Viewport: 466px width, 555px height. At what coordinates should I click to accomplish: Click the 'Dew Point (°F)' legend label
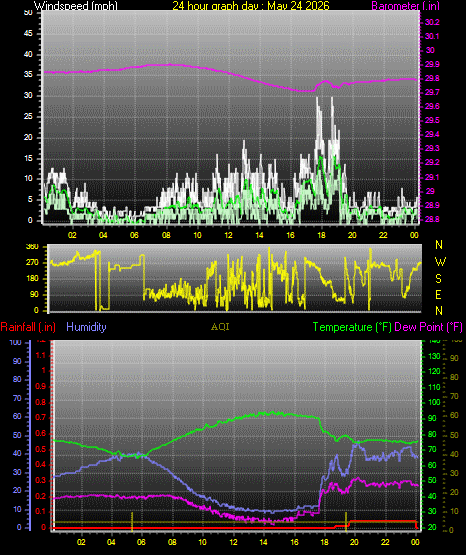click(x=428, y=327)
